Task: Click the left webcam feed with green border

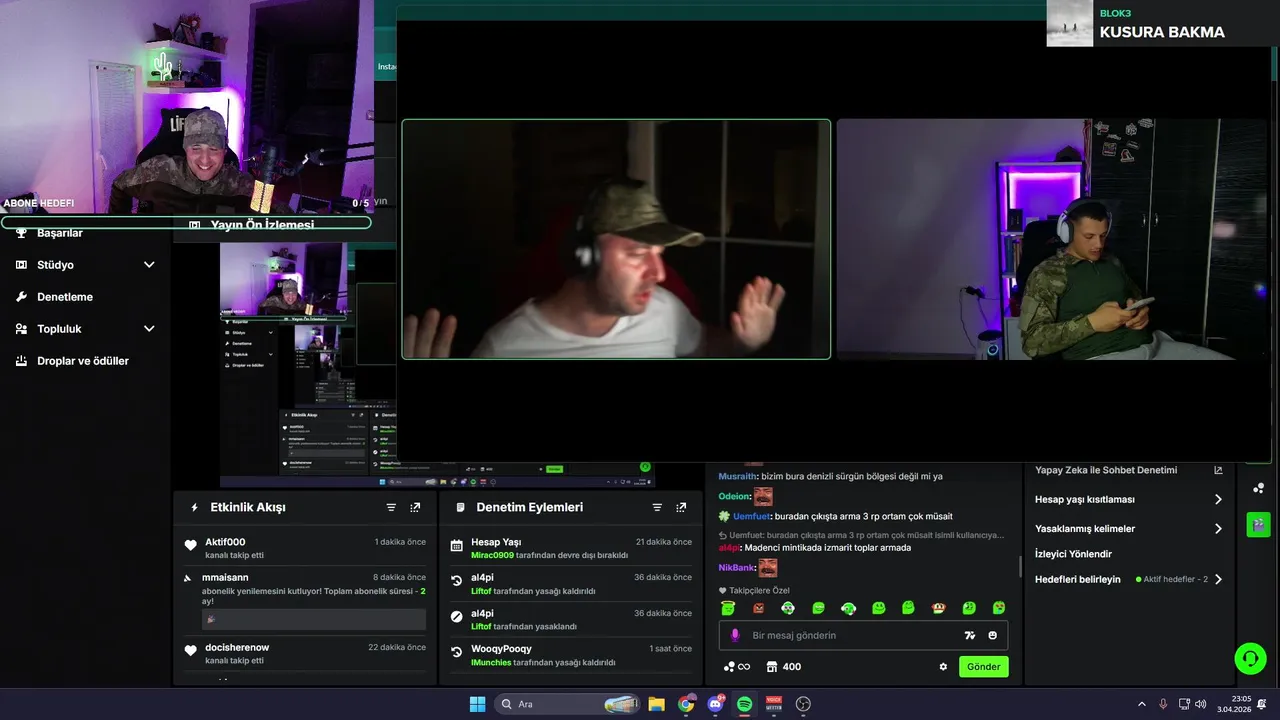Action: click(x=616, y=239)
